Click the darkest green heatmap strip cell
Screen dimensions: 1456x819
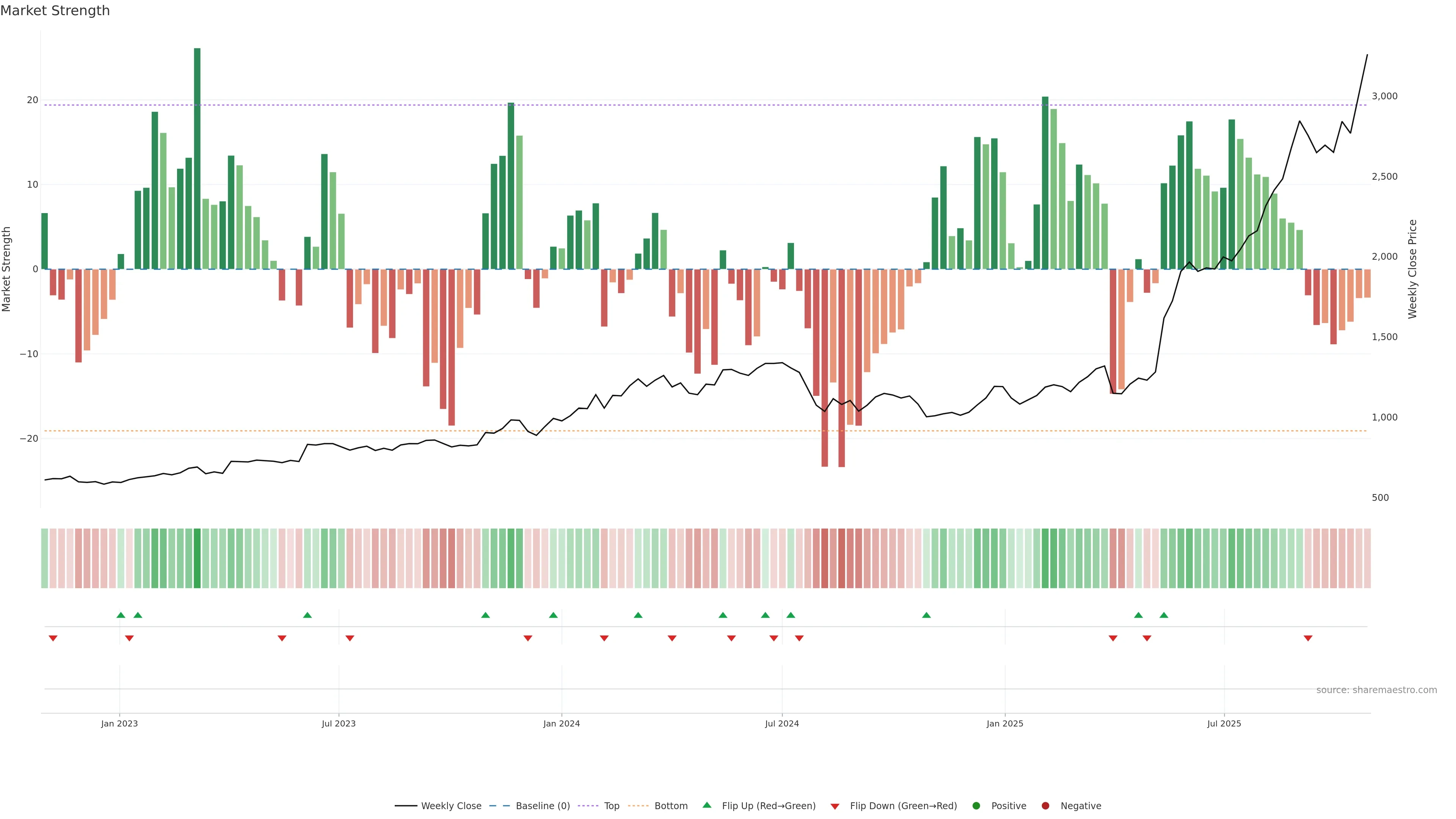click(197, 559)
